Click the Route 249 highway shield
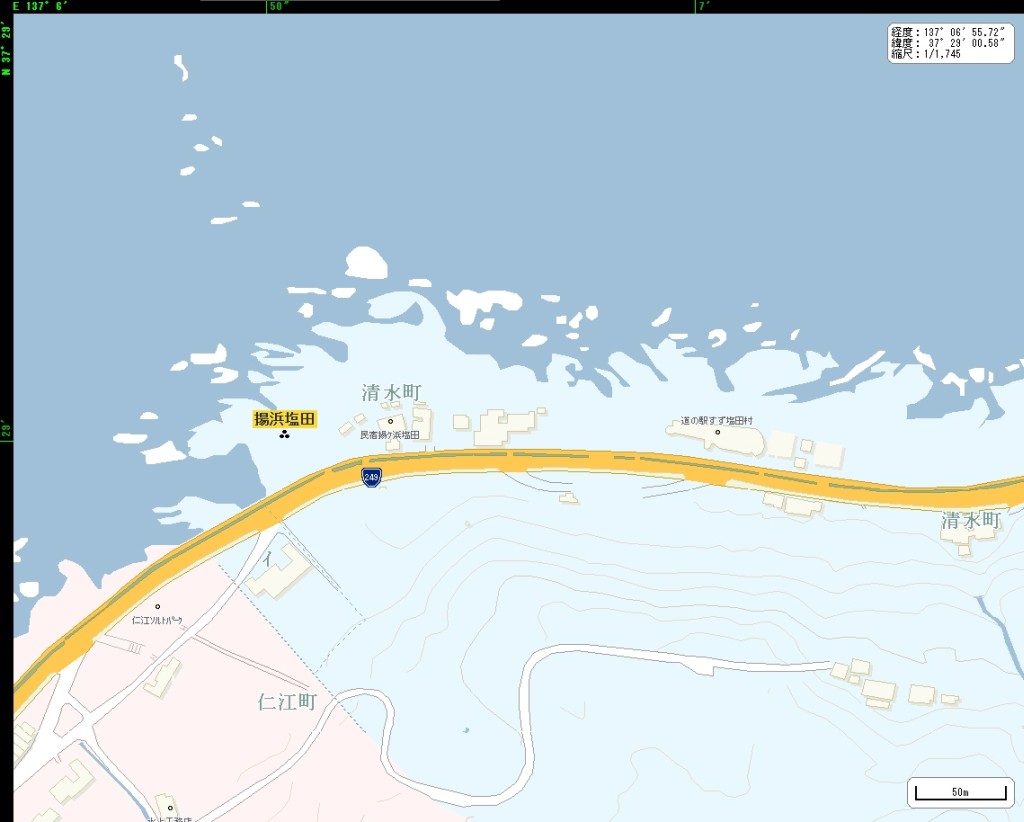 pos(371,477)
